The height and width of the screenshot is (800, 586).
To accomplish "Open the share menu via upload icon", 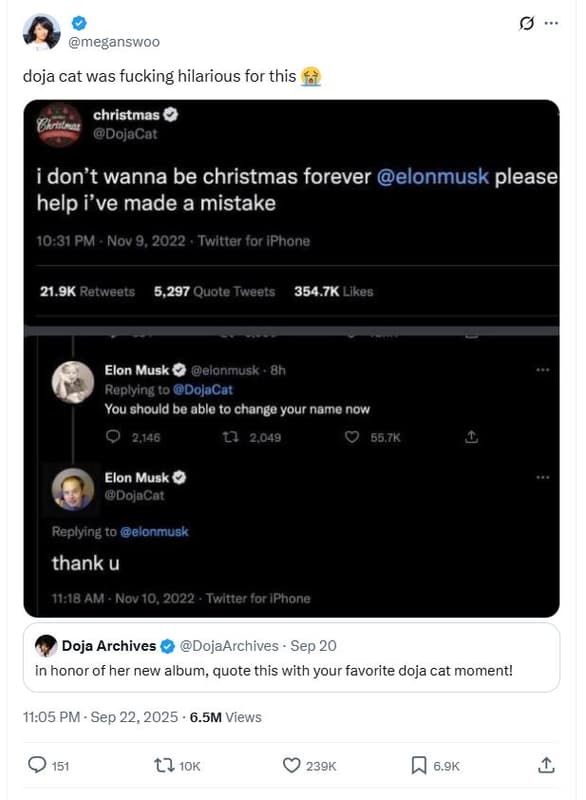I will 546,765.
